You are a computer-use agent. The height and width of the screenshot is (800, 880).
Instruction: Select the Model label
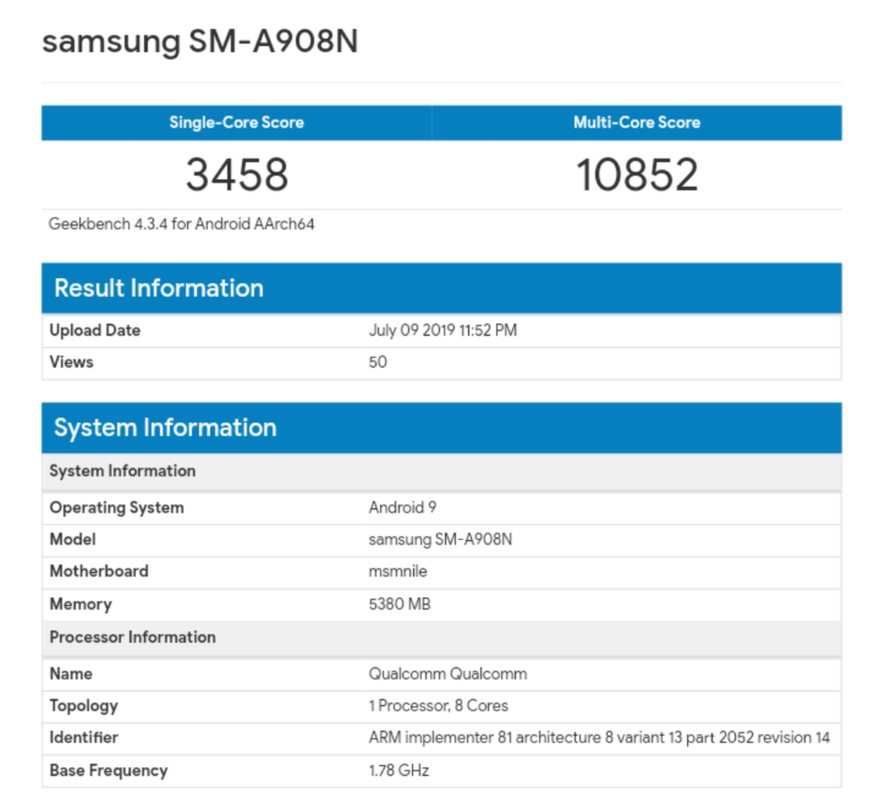72,540
